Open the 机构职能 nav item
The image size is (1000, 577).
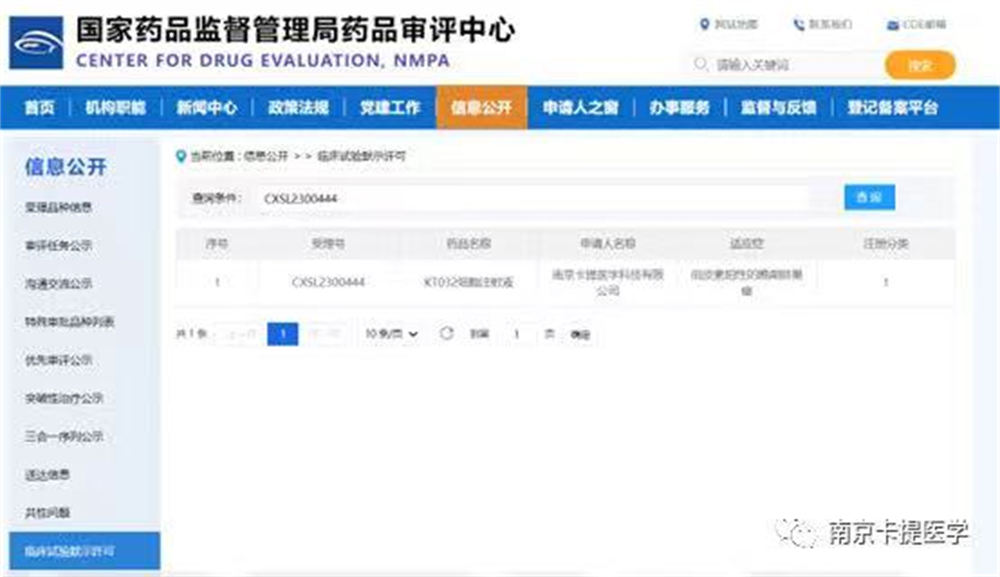coord(115,107)
